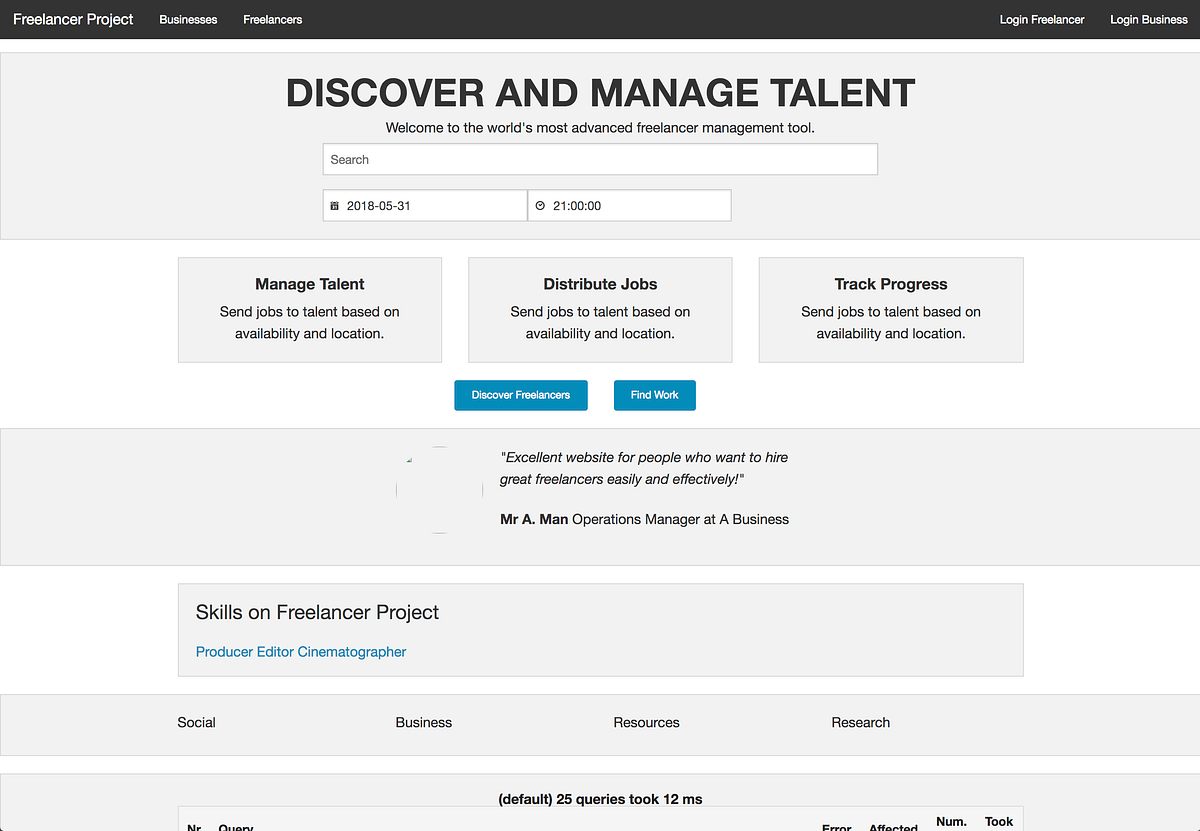1200x831 pixels.
Task: Open the Freelancer Project home brand link
Action: point(73,19)
